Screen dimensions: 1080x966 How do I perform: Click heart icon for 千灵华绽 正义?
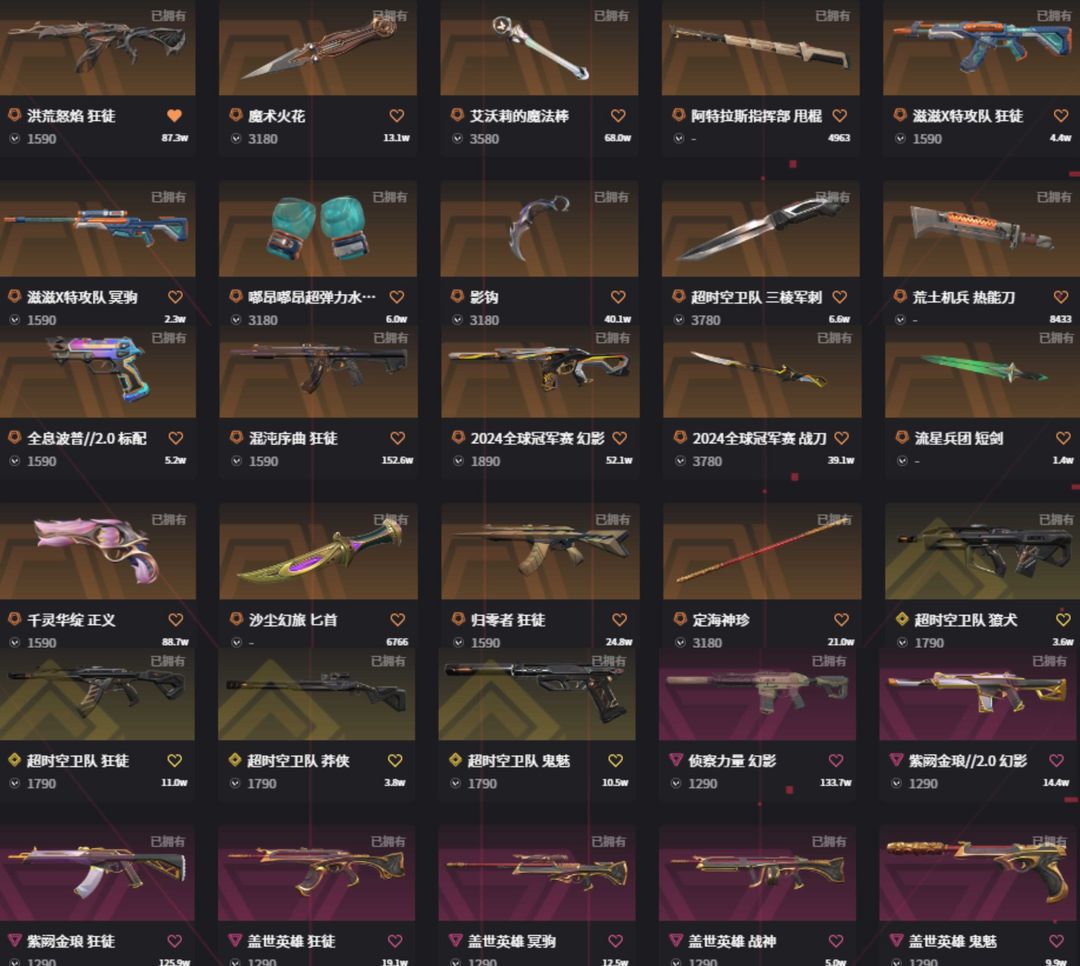click(x=176, y=619)
